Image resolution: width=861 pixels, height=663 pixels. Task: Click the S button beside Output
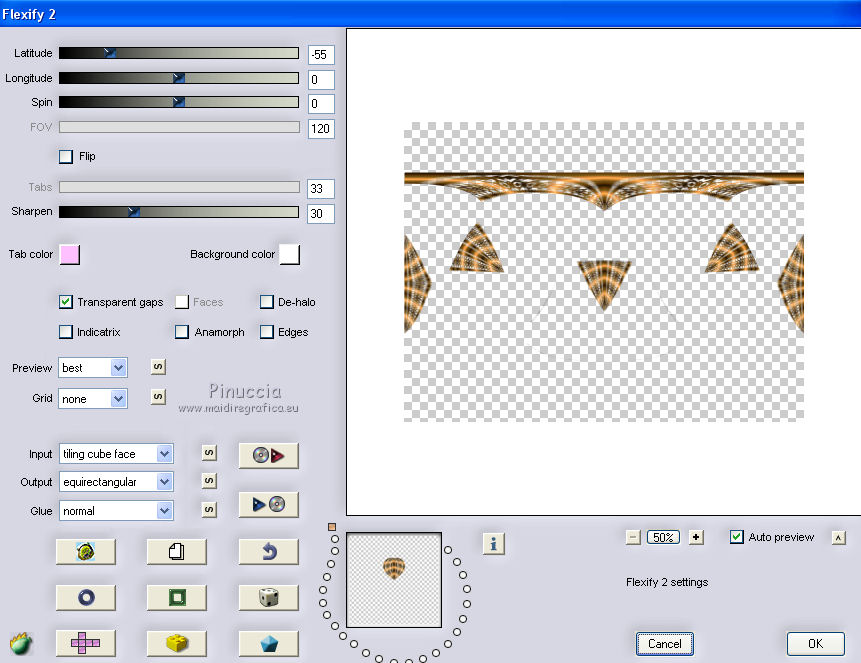(x=209, y=481)
